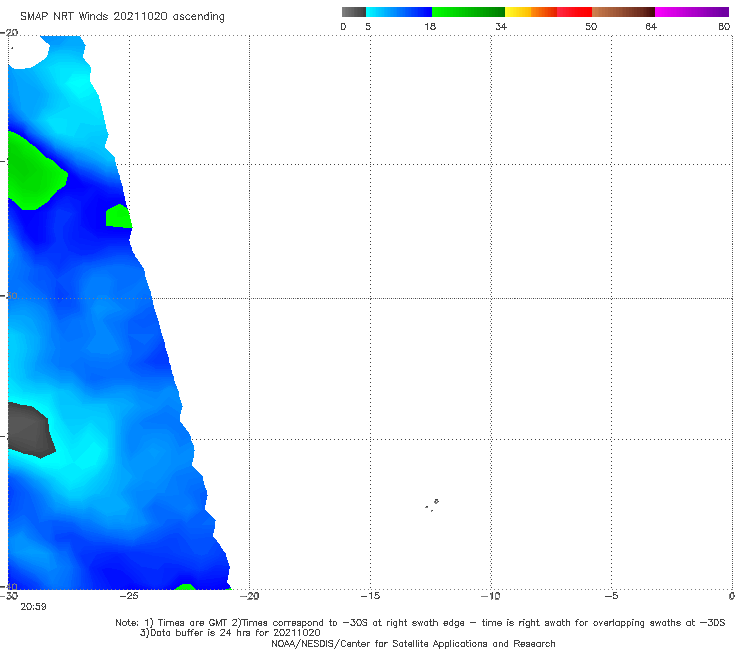
Task: Click the title 'SMAP NRT Winds 20211020 ascending'
Action: pyautogui.click(x=122, y=17)
